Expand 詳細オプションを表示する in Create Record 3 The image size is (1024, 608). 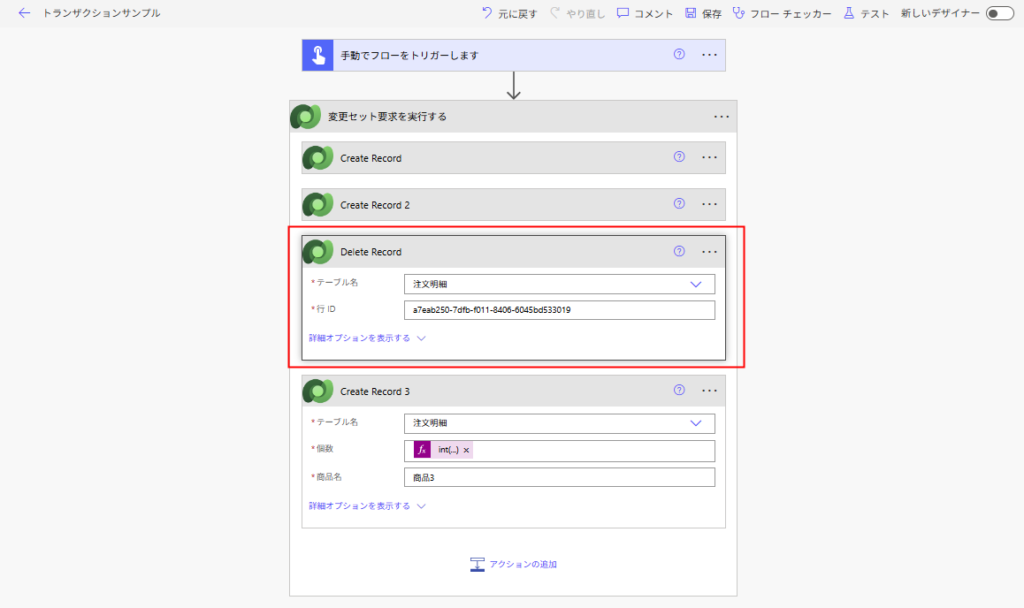click(x=367, y=506)
